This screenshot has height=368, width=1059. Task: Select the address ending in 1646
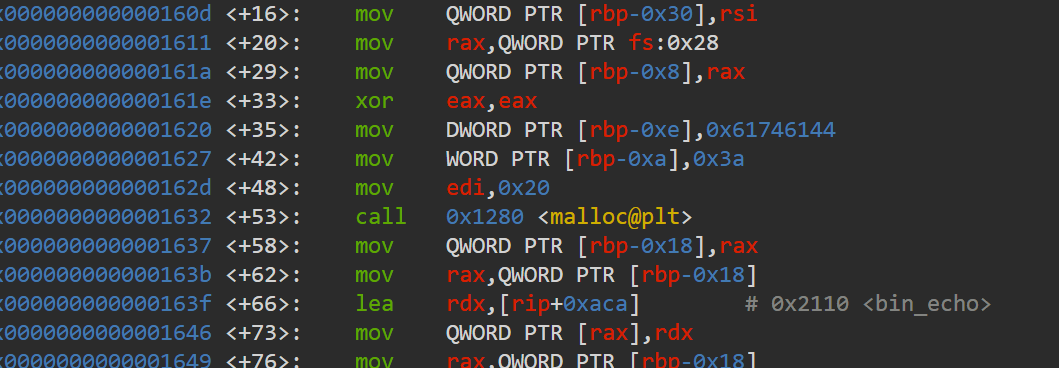coord(105,333)
